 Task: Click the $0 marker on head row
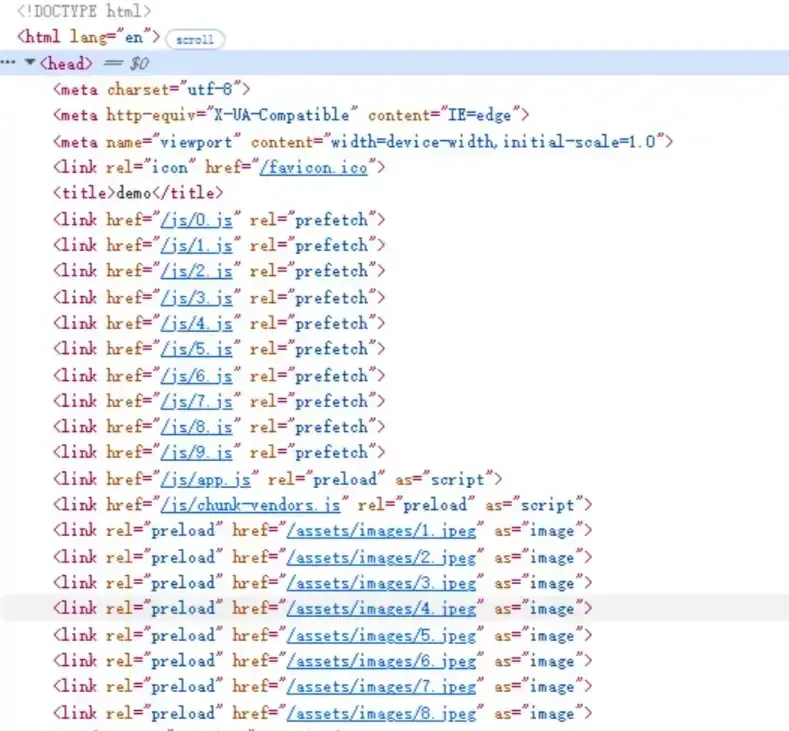[x=139, y=63]
